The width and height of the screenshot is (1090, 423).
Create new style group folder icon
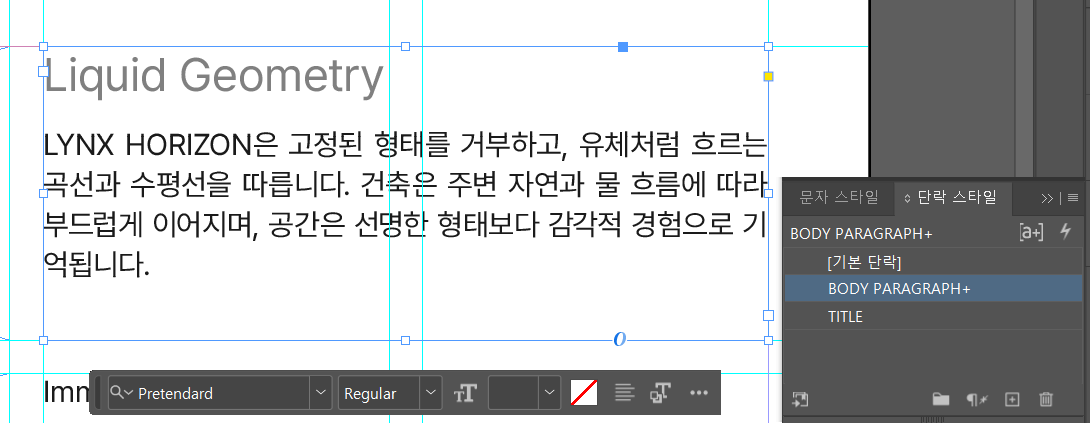coord(941,399)
